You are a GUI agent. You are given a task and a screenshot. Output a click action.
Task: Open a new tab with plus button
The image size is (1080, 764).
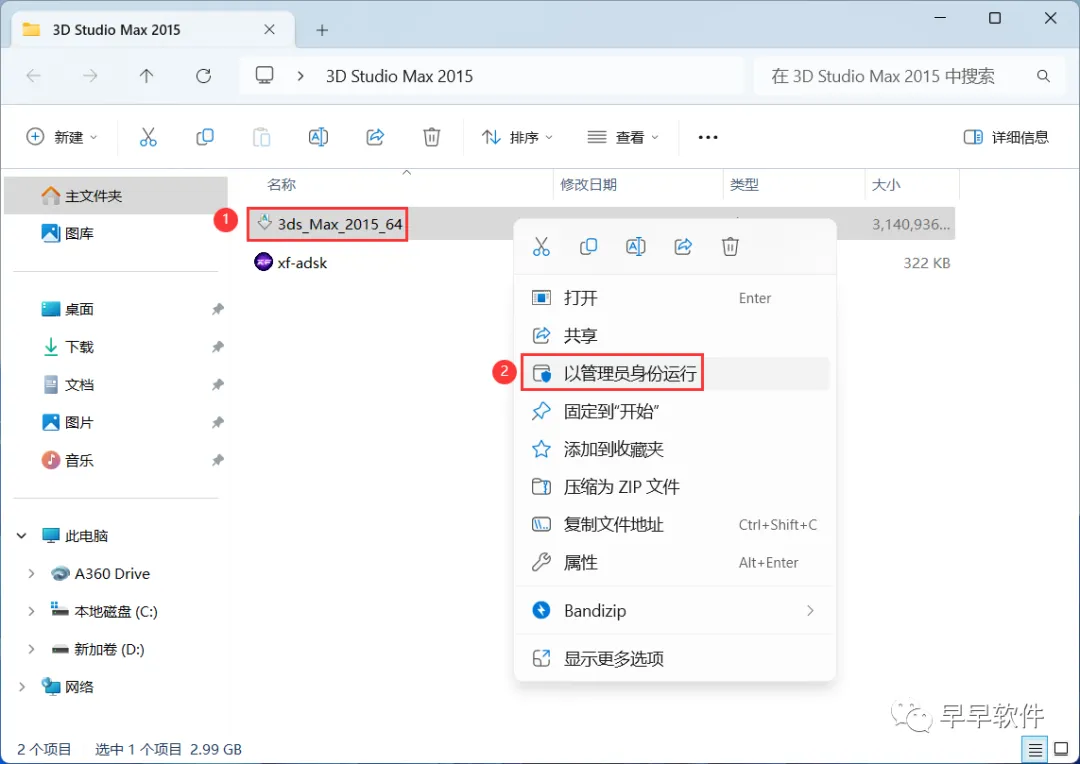[322, 30]
